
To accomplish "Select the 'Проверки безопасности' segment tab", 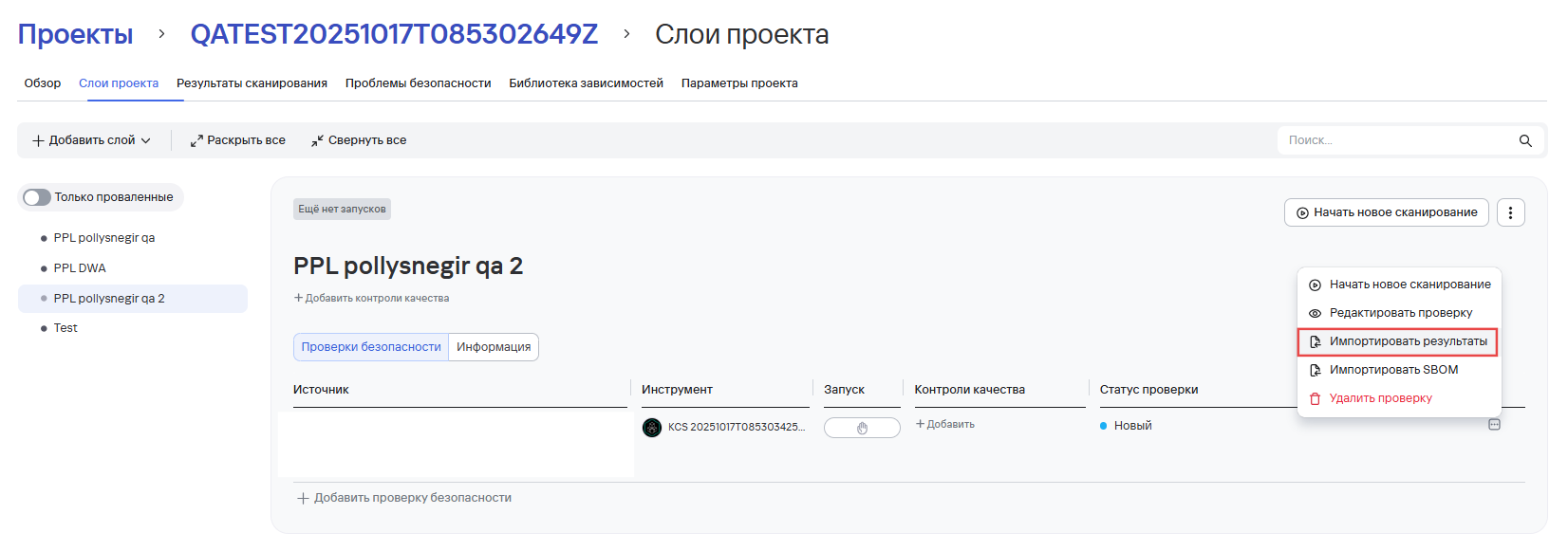I will pyautogui.click(x=371, y=347).
